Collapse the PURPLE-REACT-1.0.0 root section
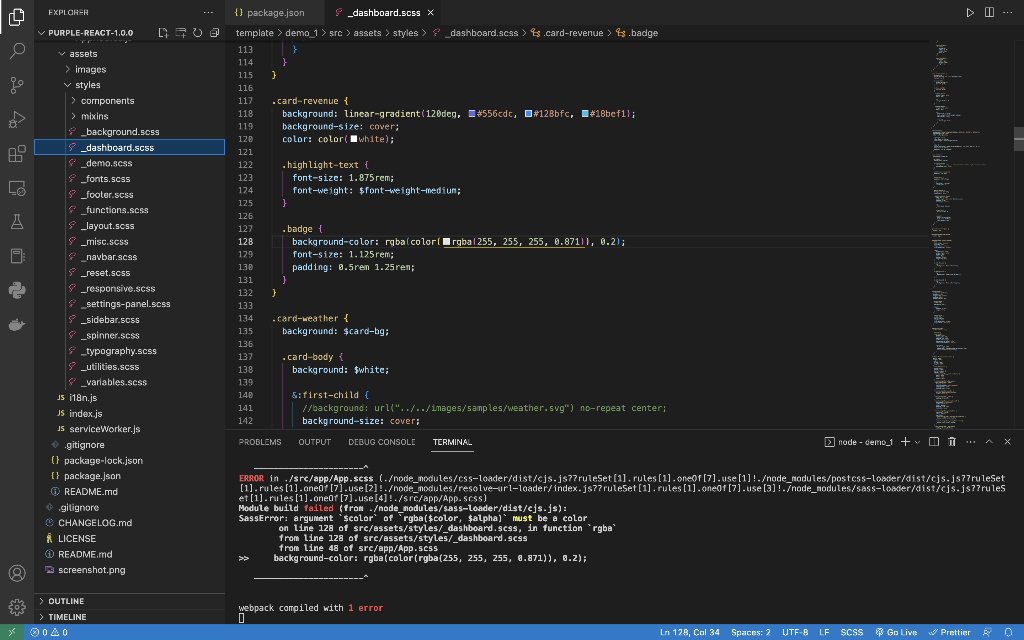The image size is (1024, 640). point(90,33)
